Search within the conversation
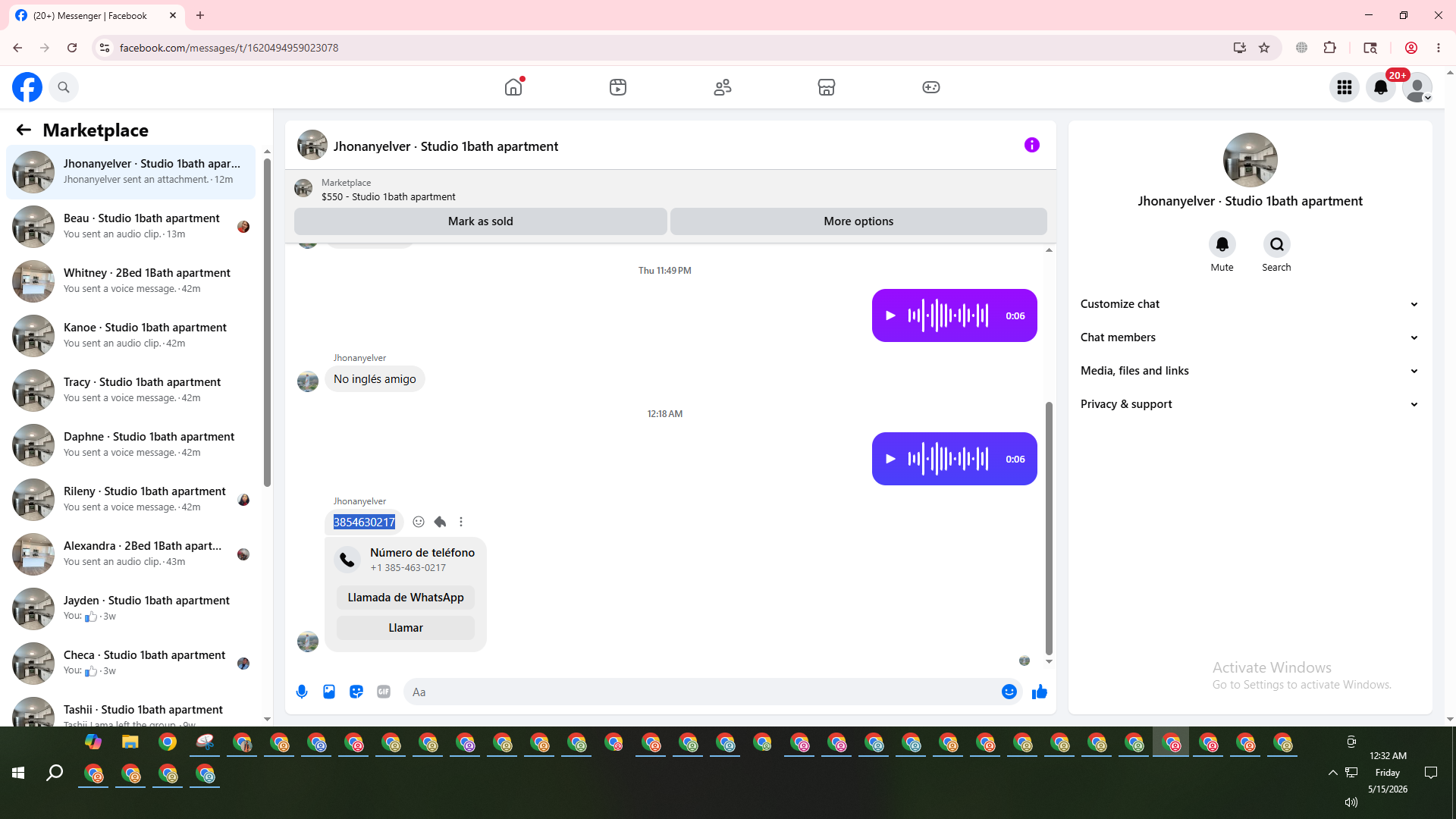This screenshot has width=1456, height=819. click(1277, 244)
